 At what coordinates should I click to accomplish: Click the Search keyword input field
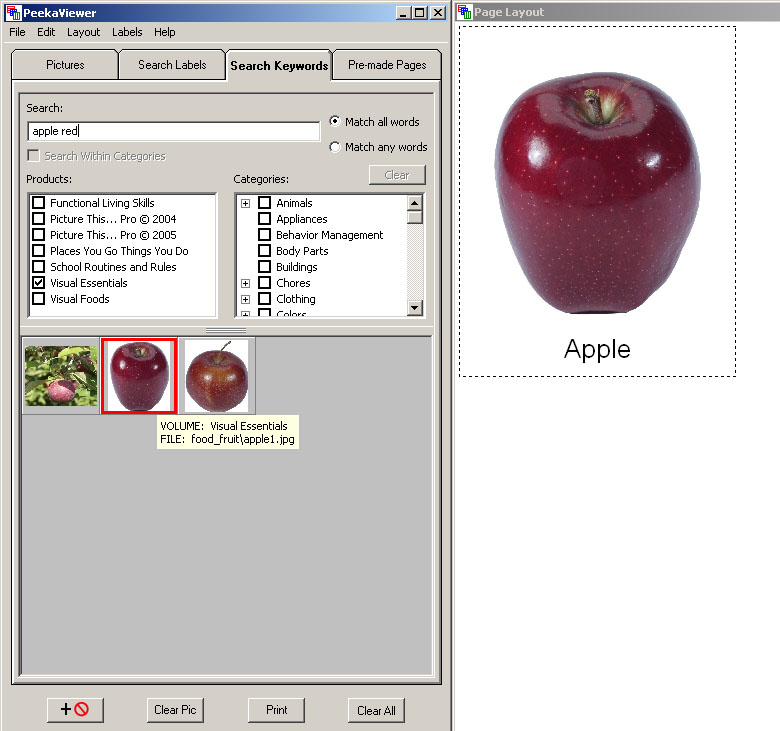[x=174, y=131]
